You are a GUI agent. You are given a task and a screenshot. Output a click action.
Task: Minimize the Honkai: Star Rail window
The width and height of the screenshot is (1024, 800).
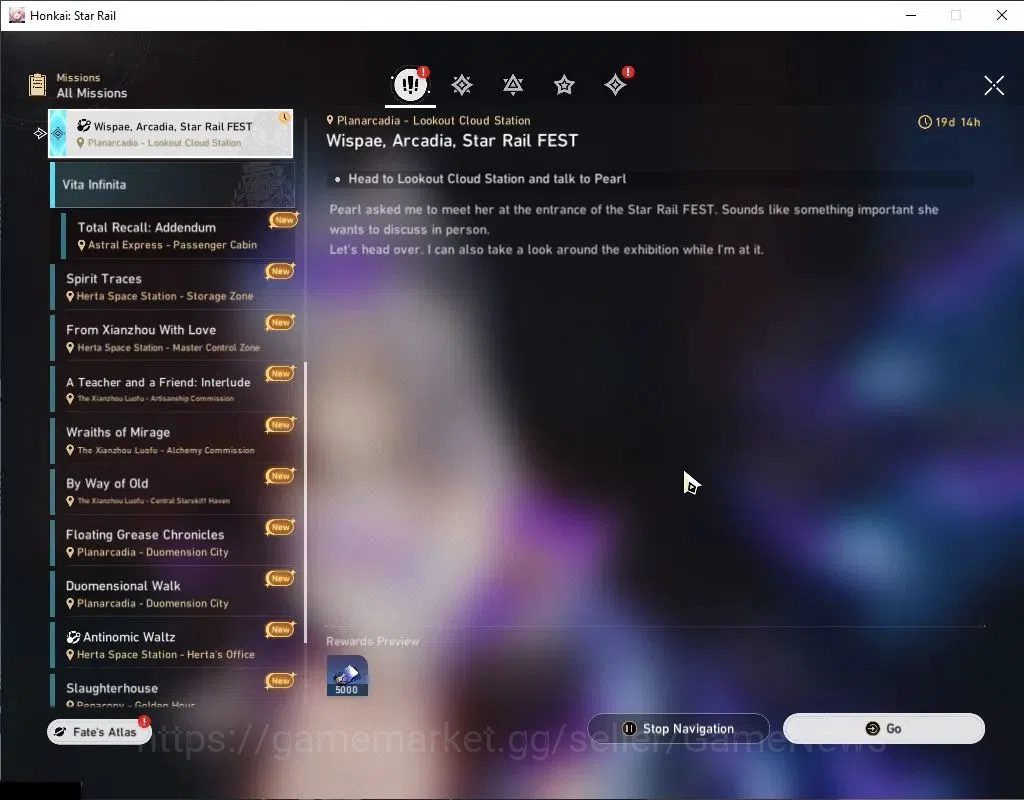[911, 15]
